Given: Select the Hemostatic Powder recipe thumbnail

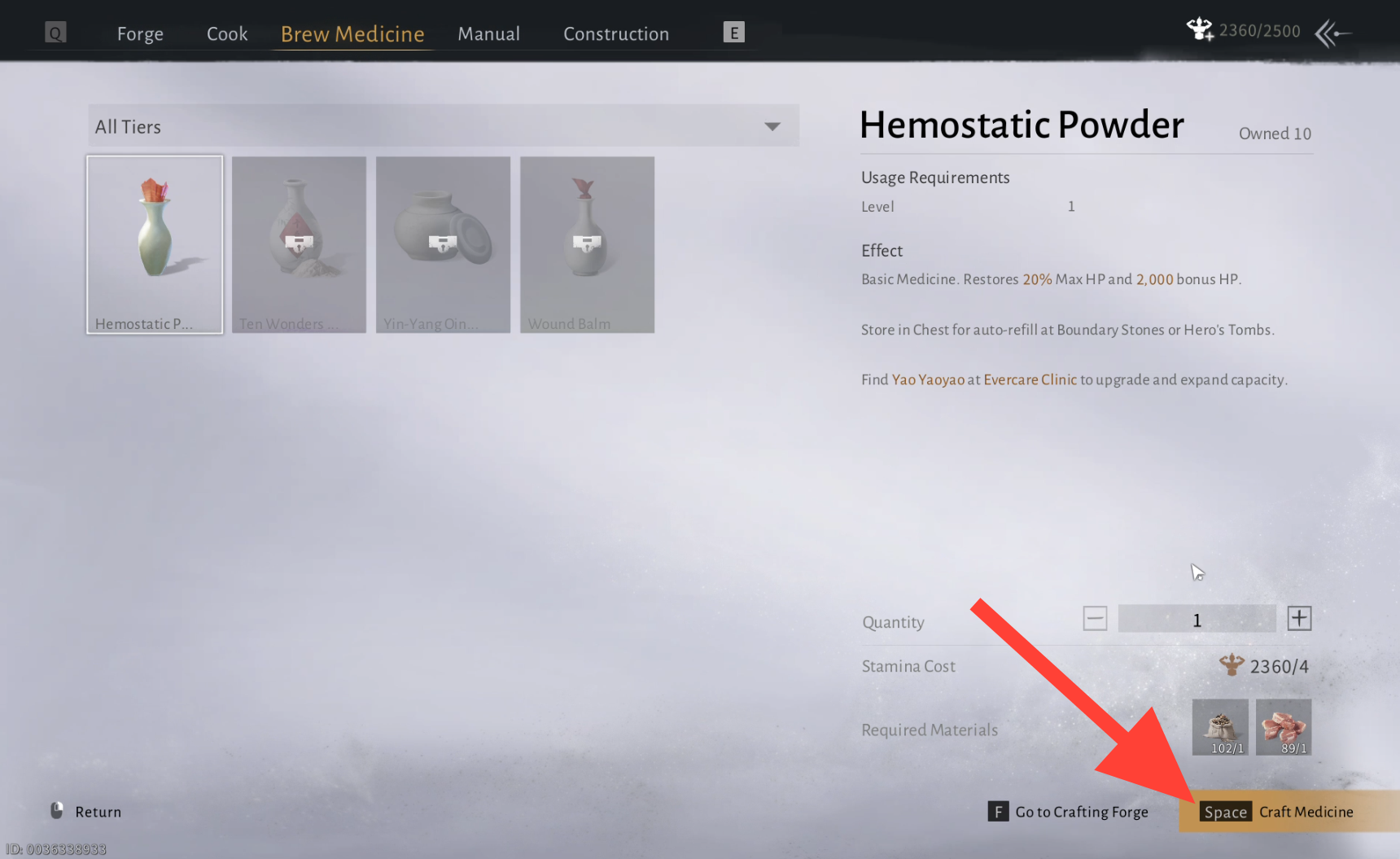Looking at the screenshot, I should (x=155, y=244).
